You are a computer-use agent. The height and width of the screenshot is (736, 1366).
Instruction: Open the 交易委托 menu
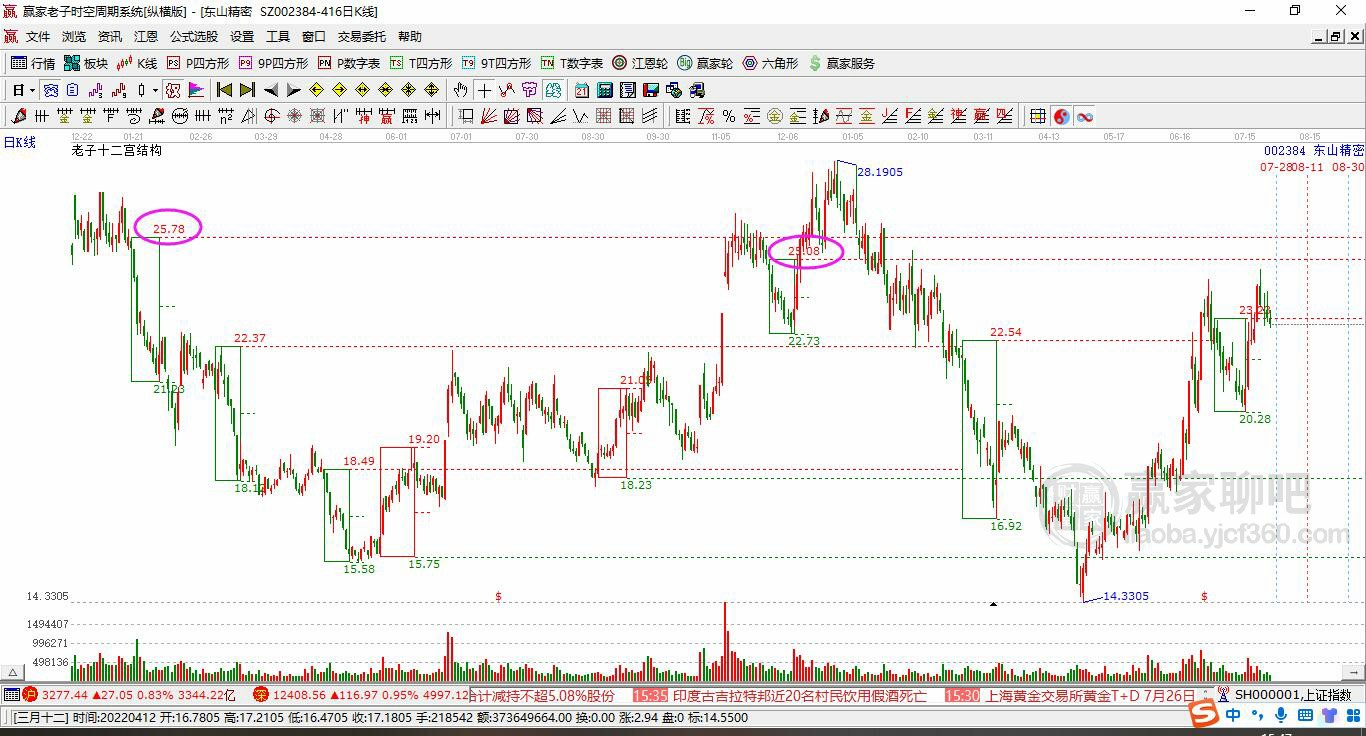click(x=361, y=37)
